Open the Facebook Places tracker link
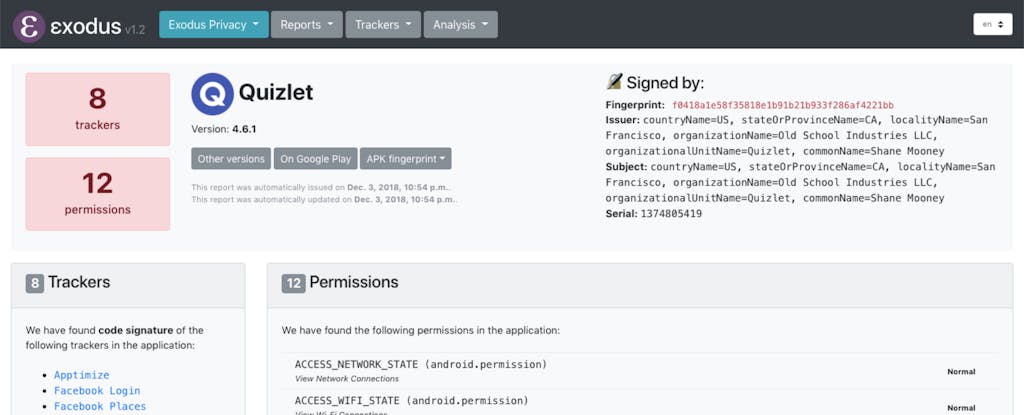This screenshot has height=415, width=1024. [100, 407]
